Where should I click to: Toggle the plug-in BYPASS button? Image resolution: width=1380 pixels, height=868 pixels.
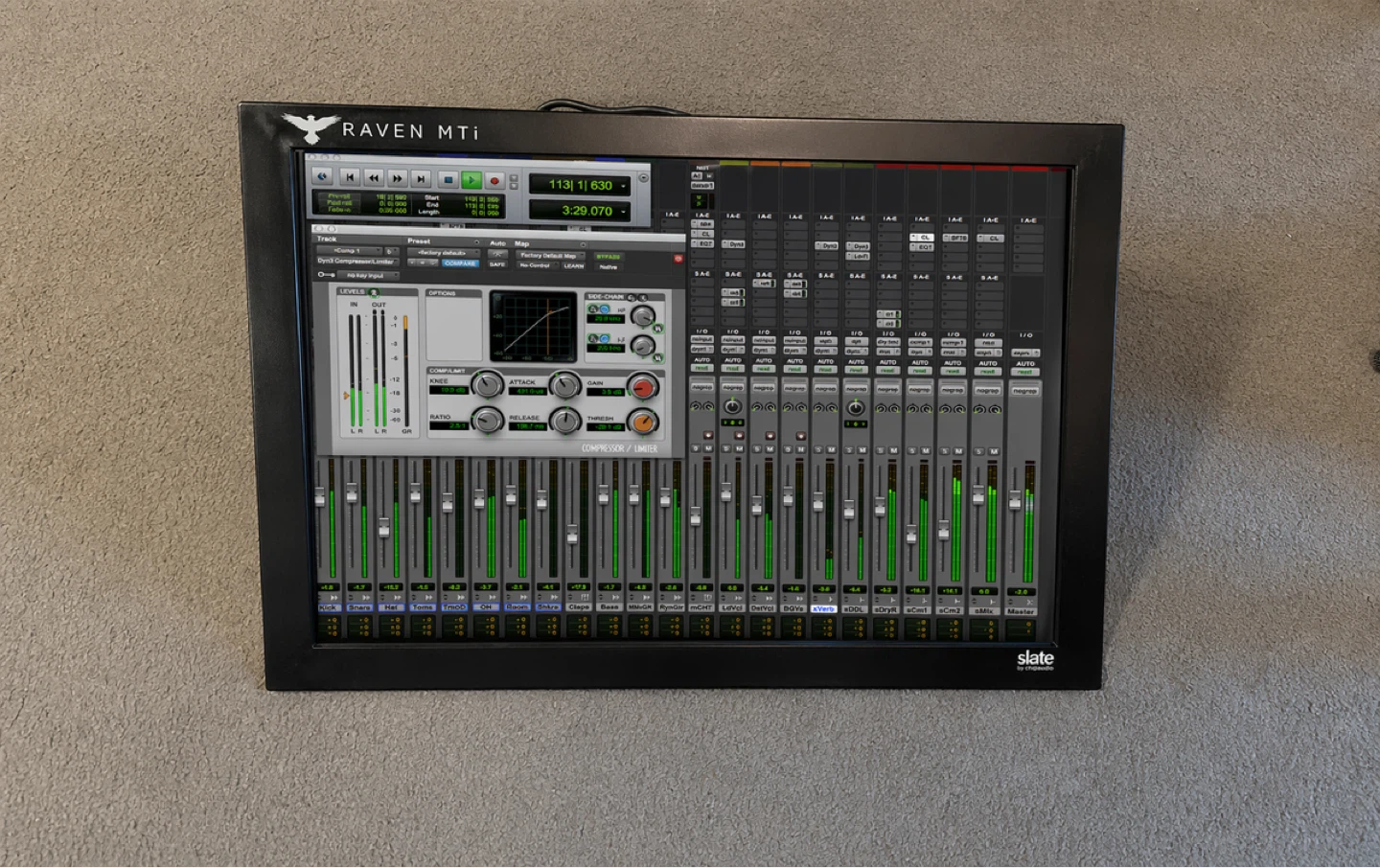point(609,257)
